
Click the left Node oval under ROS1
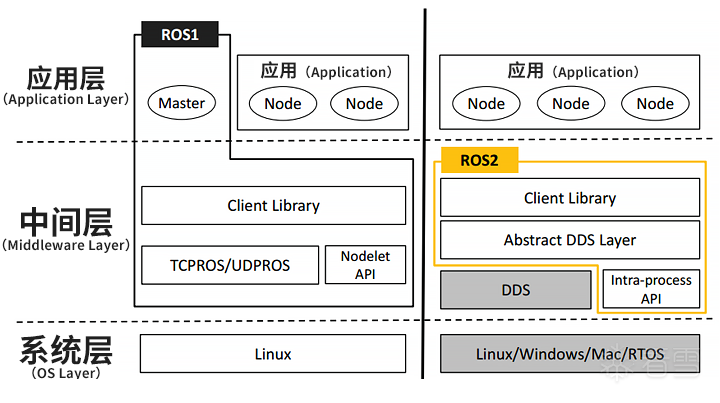tap(283, 103)
